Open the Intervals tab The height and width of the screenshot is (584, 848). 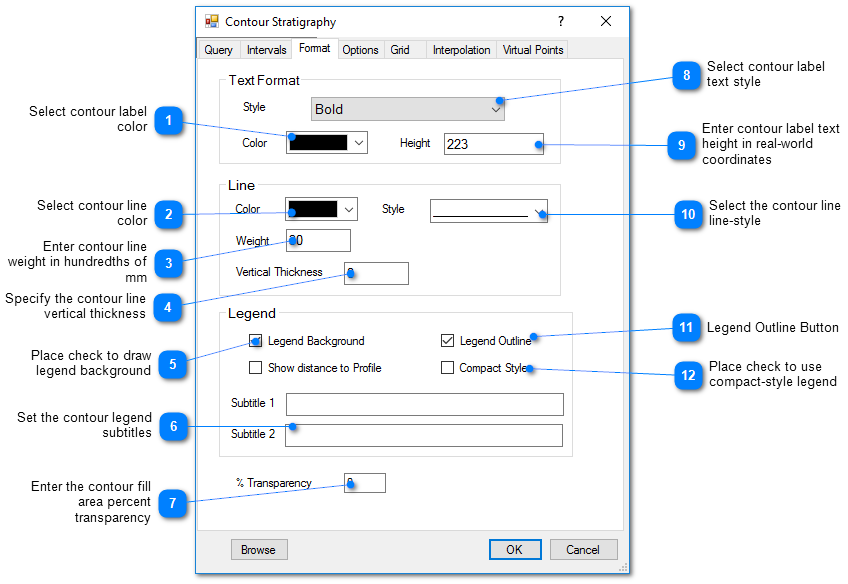[266, 50]
